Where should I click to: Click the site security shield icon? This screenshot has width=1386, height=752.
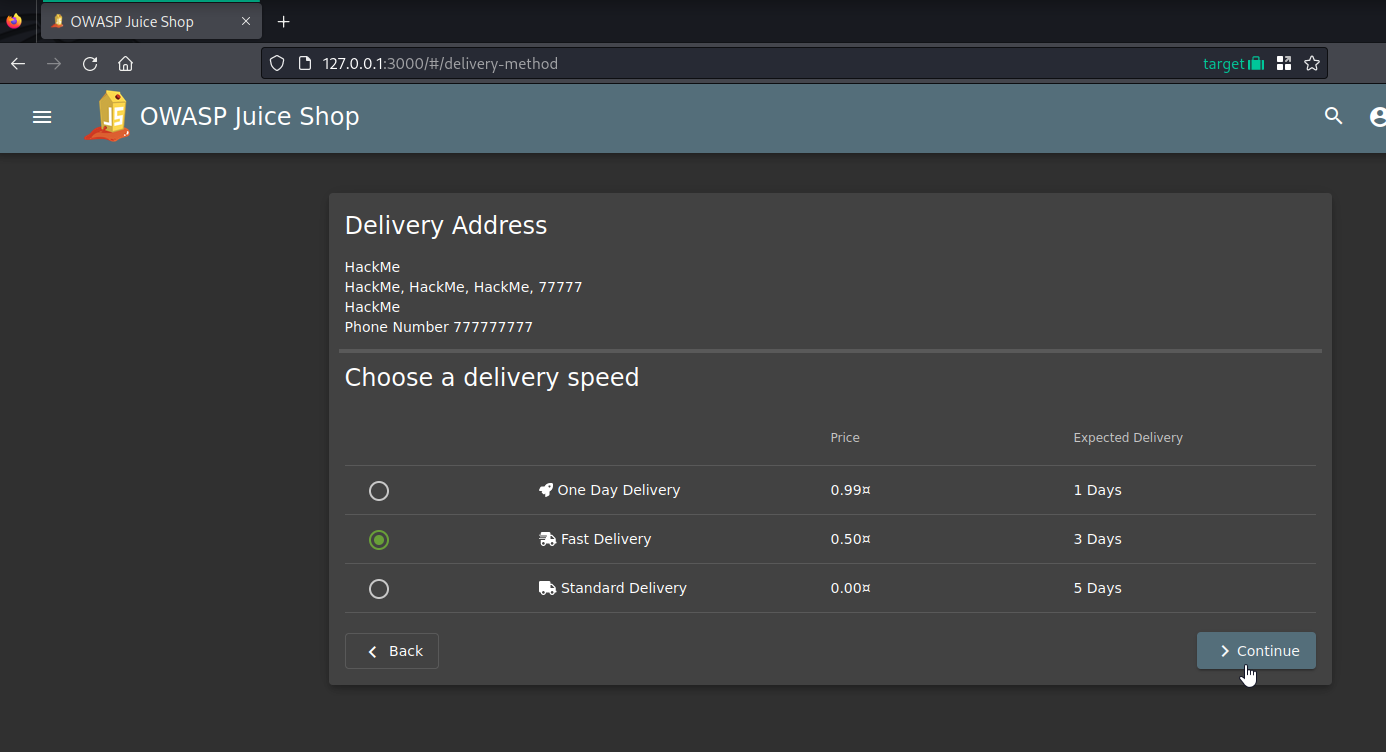click(x=278, y=64)
